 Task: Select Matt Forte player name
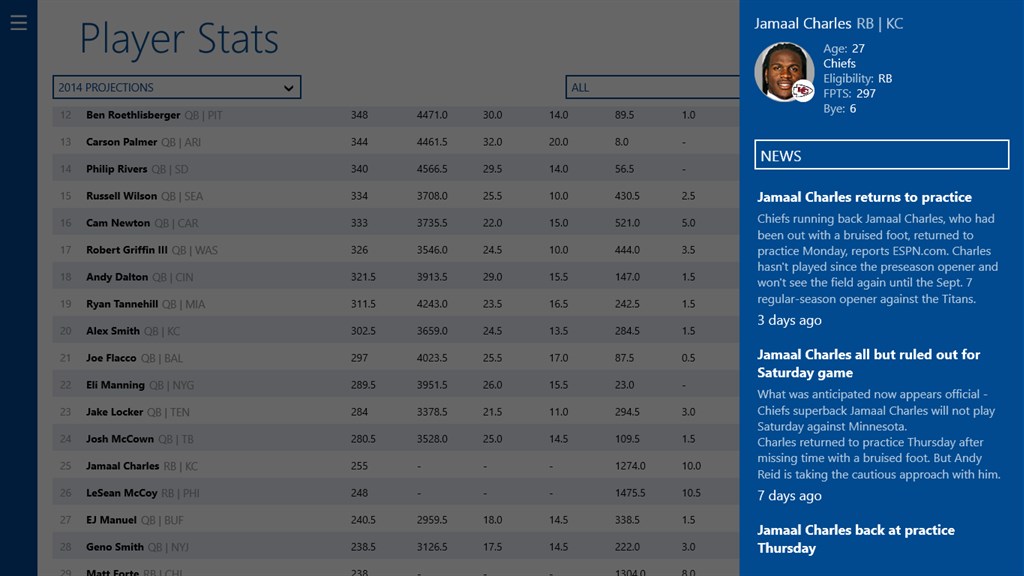(112, 572)
